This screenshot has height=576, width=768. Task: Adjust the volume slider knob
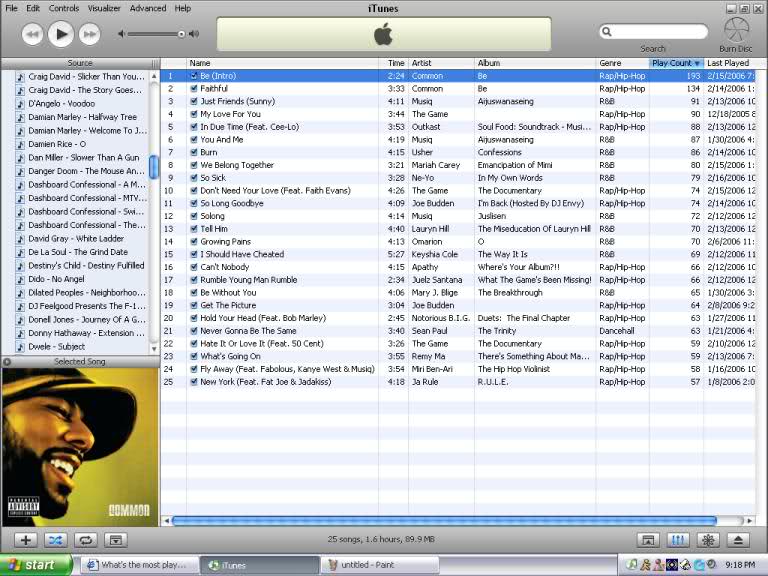pos(181,34)
